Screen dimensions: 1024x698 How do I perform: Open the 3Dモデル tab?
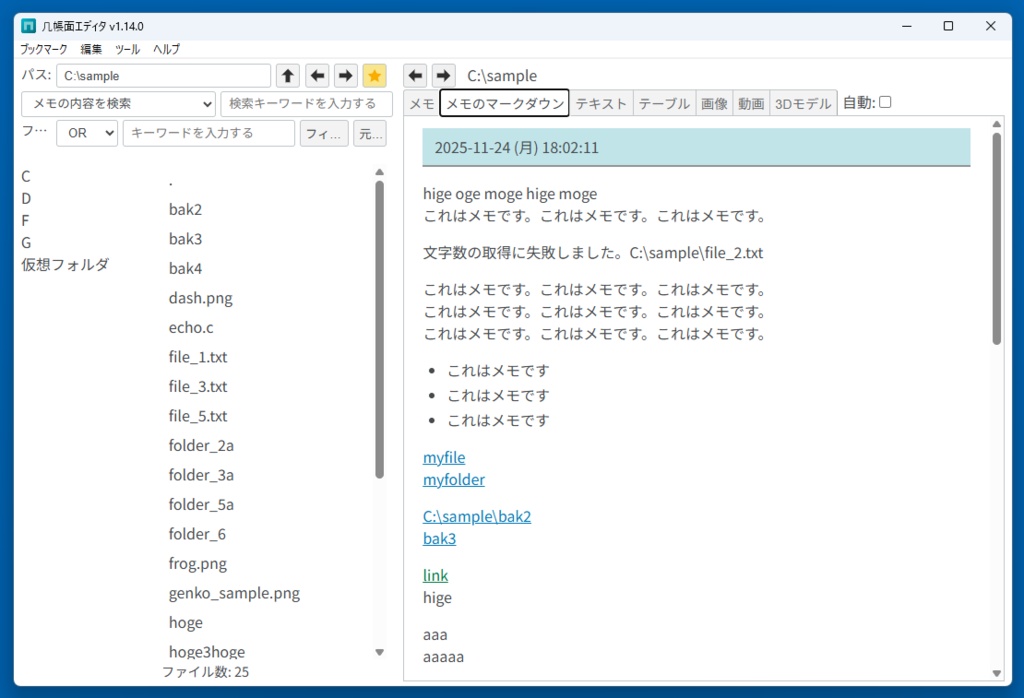803,103
